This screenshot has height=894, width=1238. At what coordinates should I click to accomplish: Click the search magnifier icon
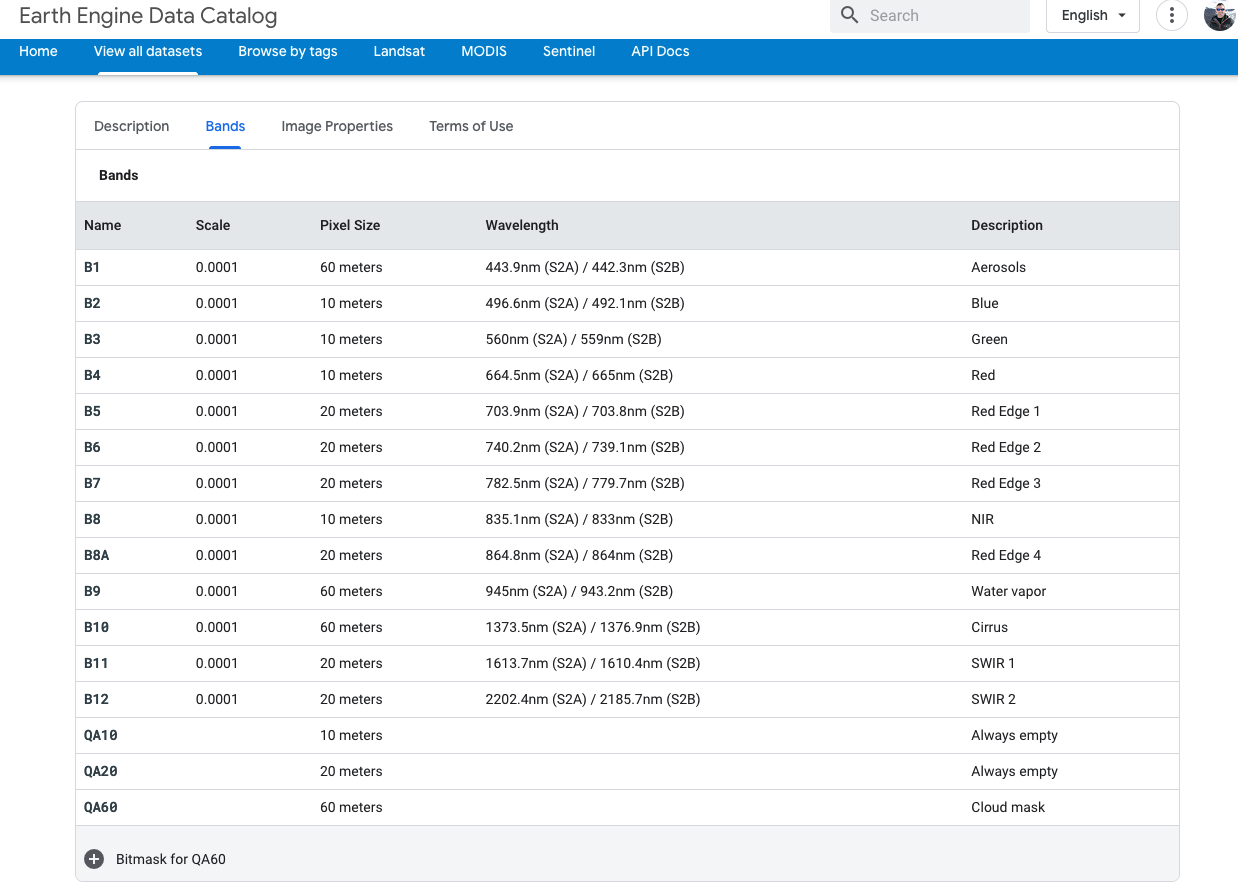850,16
